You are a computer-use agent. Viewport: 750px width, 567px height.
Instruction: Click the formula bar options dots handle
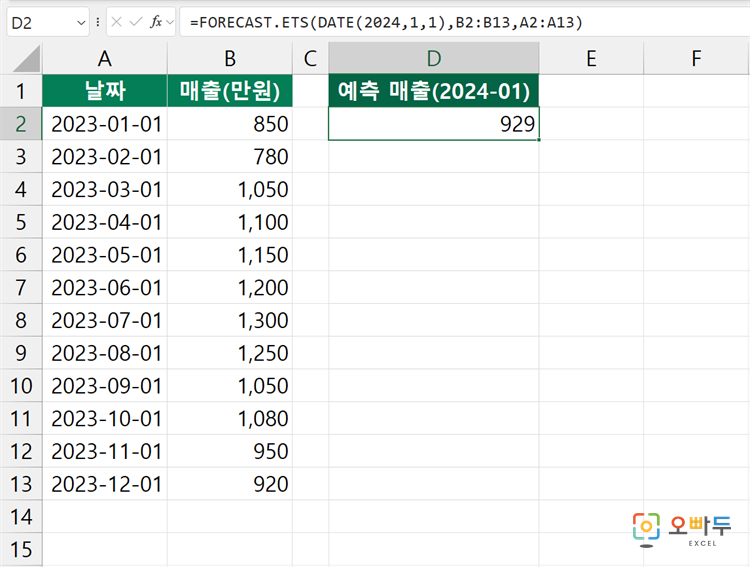point(98,22)
